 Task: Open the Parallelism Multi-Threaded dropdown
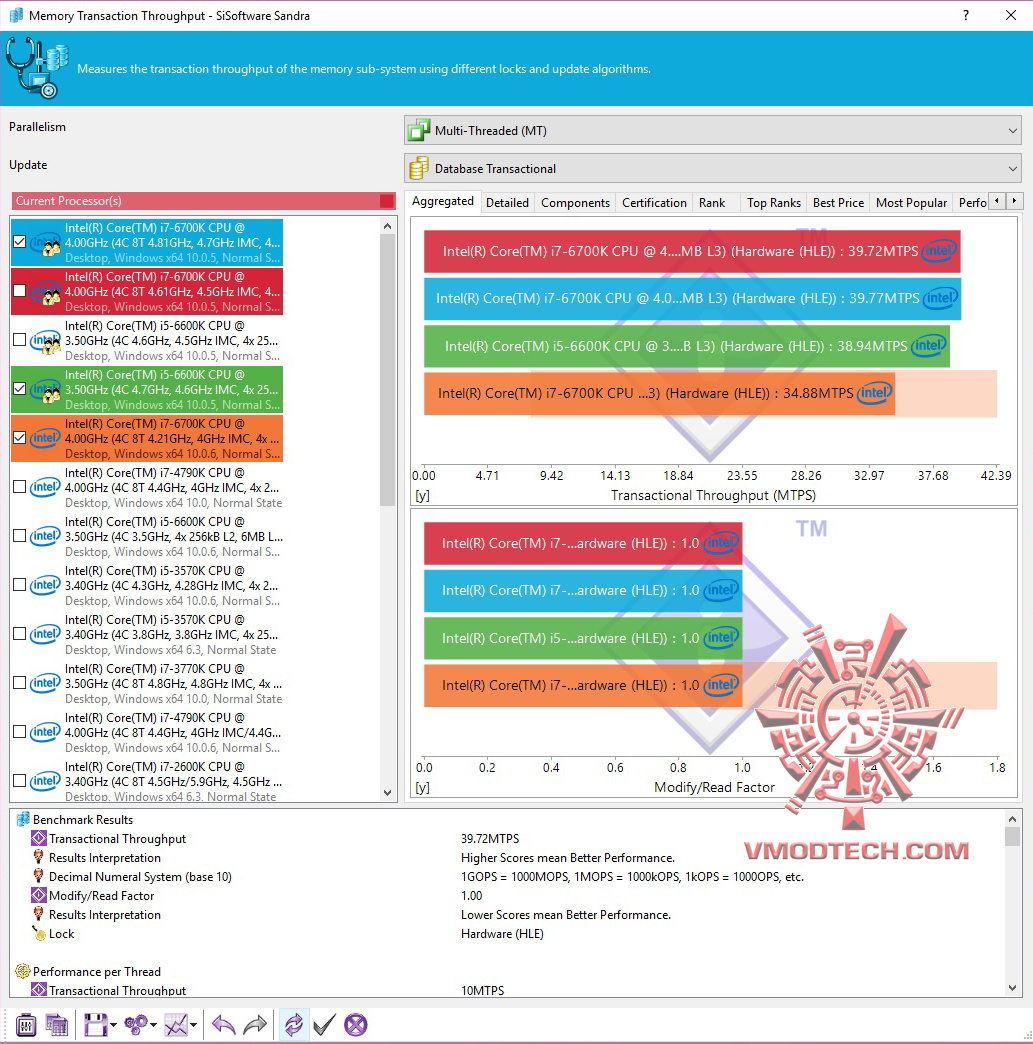click(713, 130)
